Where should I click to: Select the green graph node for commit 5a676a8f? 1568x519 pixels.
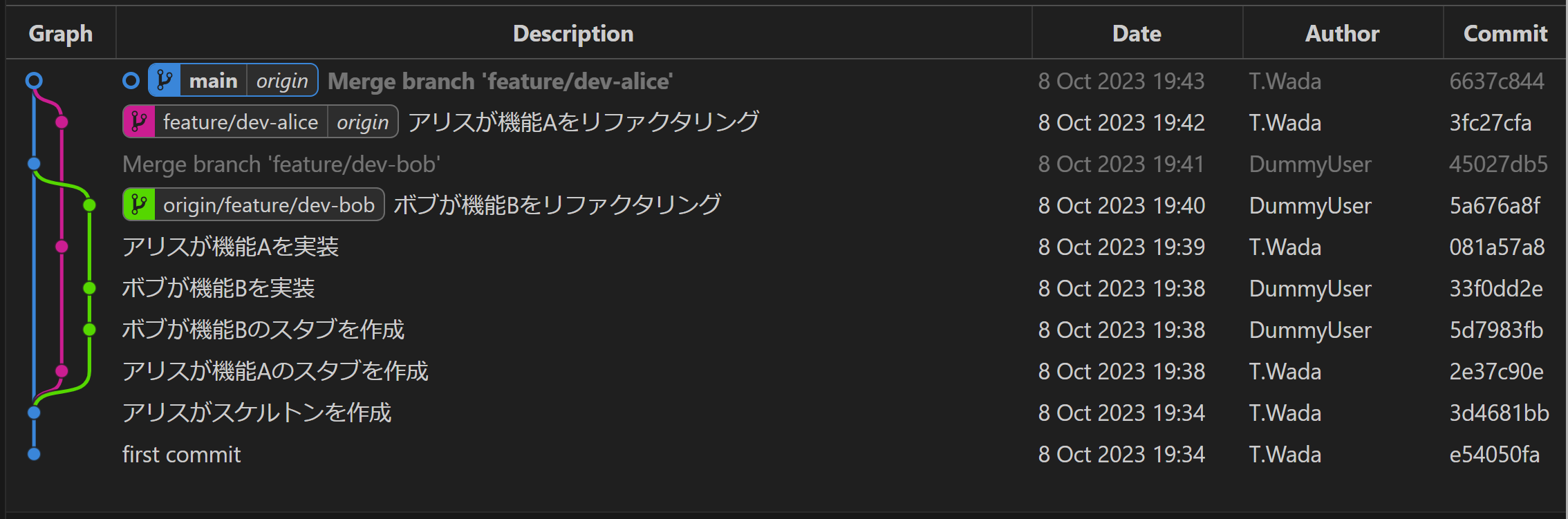pyautogui.click(x=89, y=205)
